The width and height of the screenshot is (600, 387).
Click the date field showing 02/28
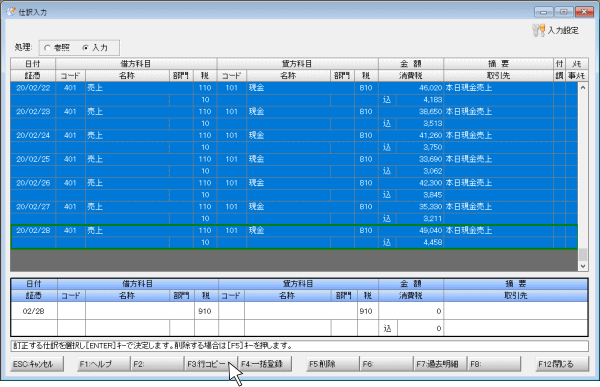34,311
